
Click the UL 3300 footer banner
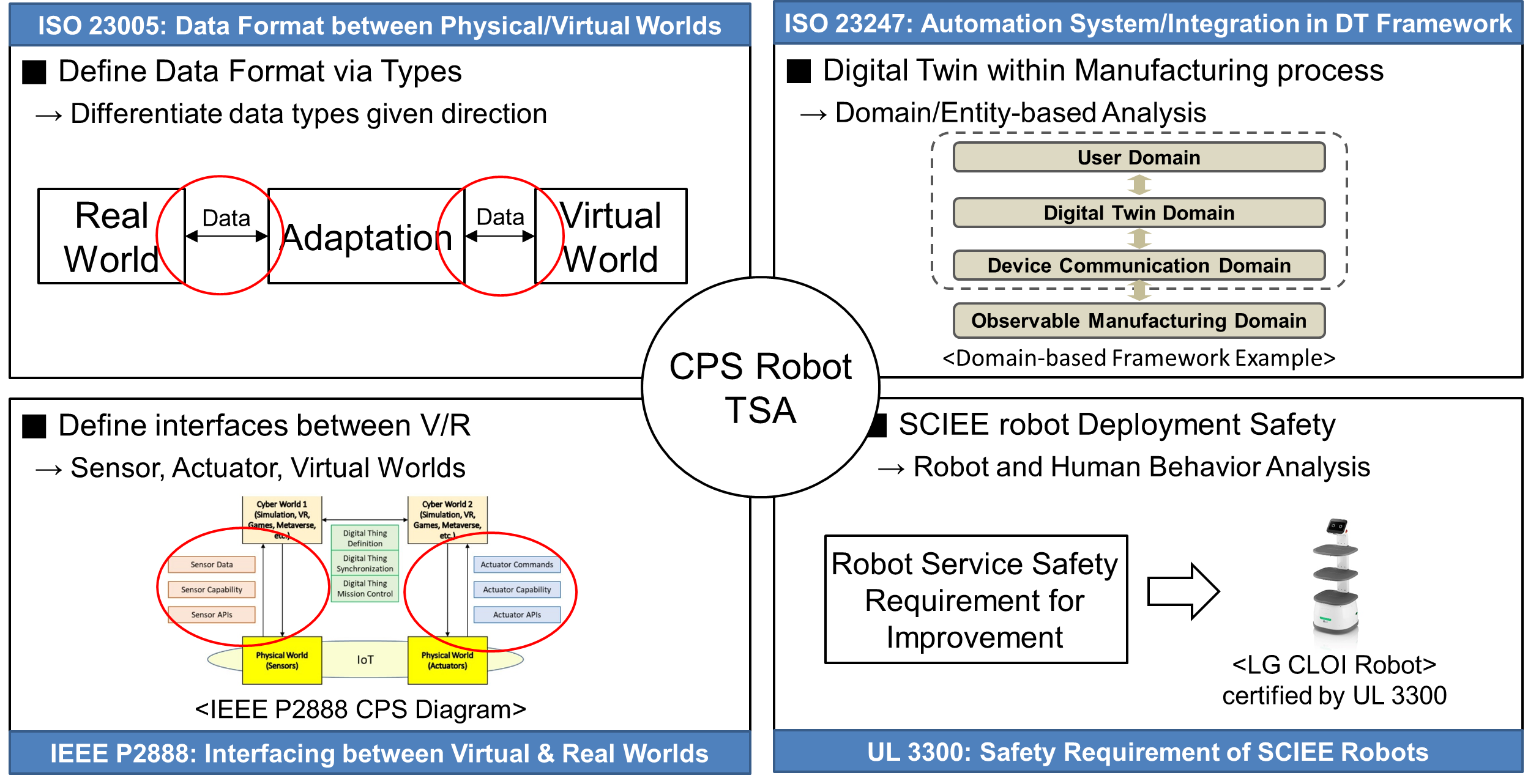tap(1147, 752)
